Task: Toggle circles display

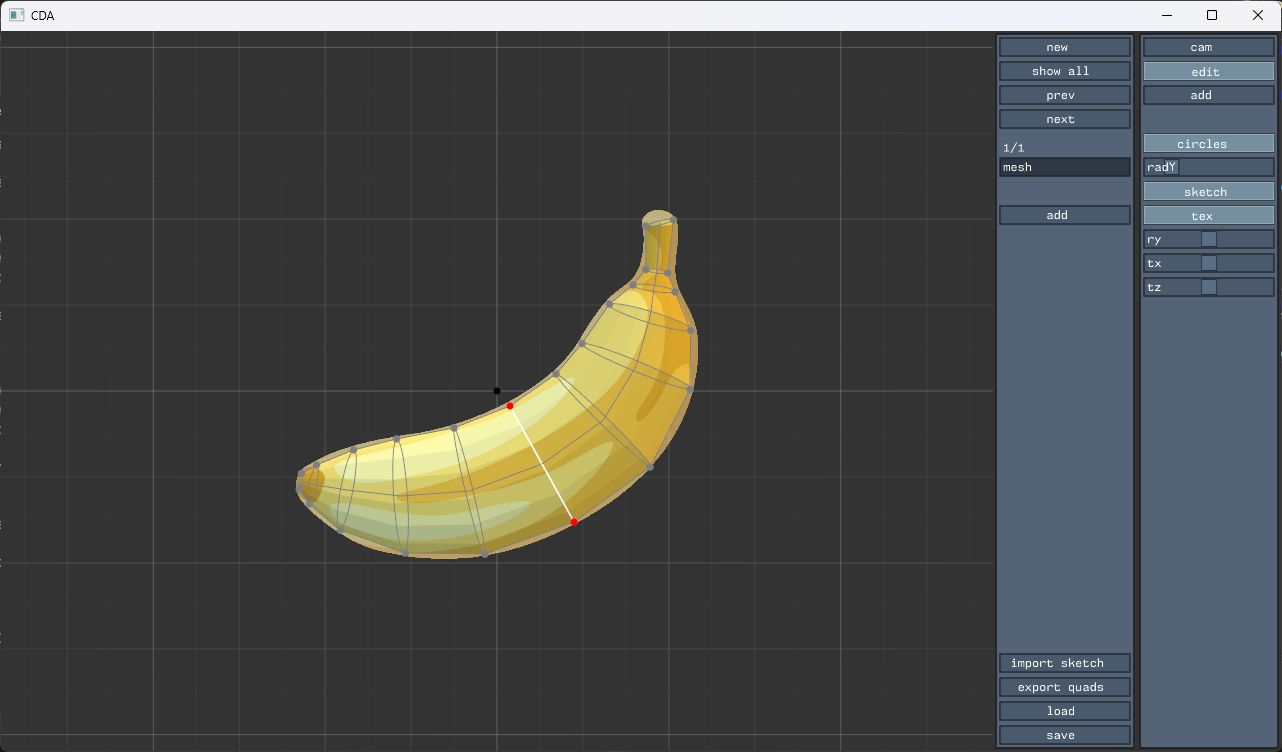Action: click(1208, 144)
